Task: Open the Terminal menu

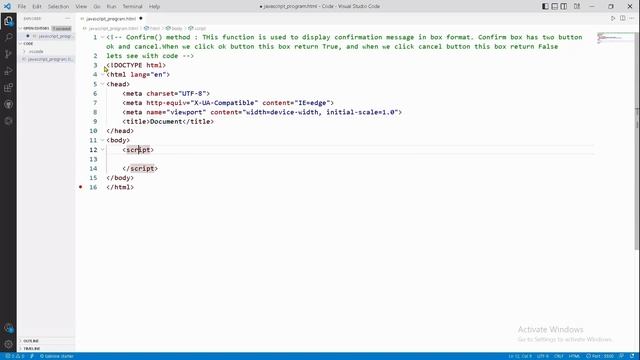Action: tap(132, 7)
